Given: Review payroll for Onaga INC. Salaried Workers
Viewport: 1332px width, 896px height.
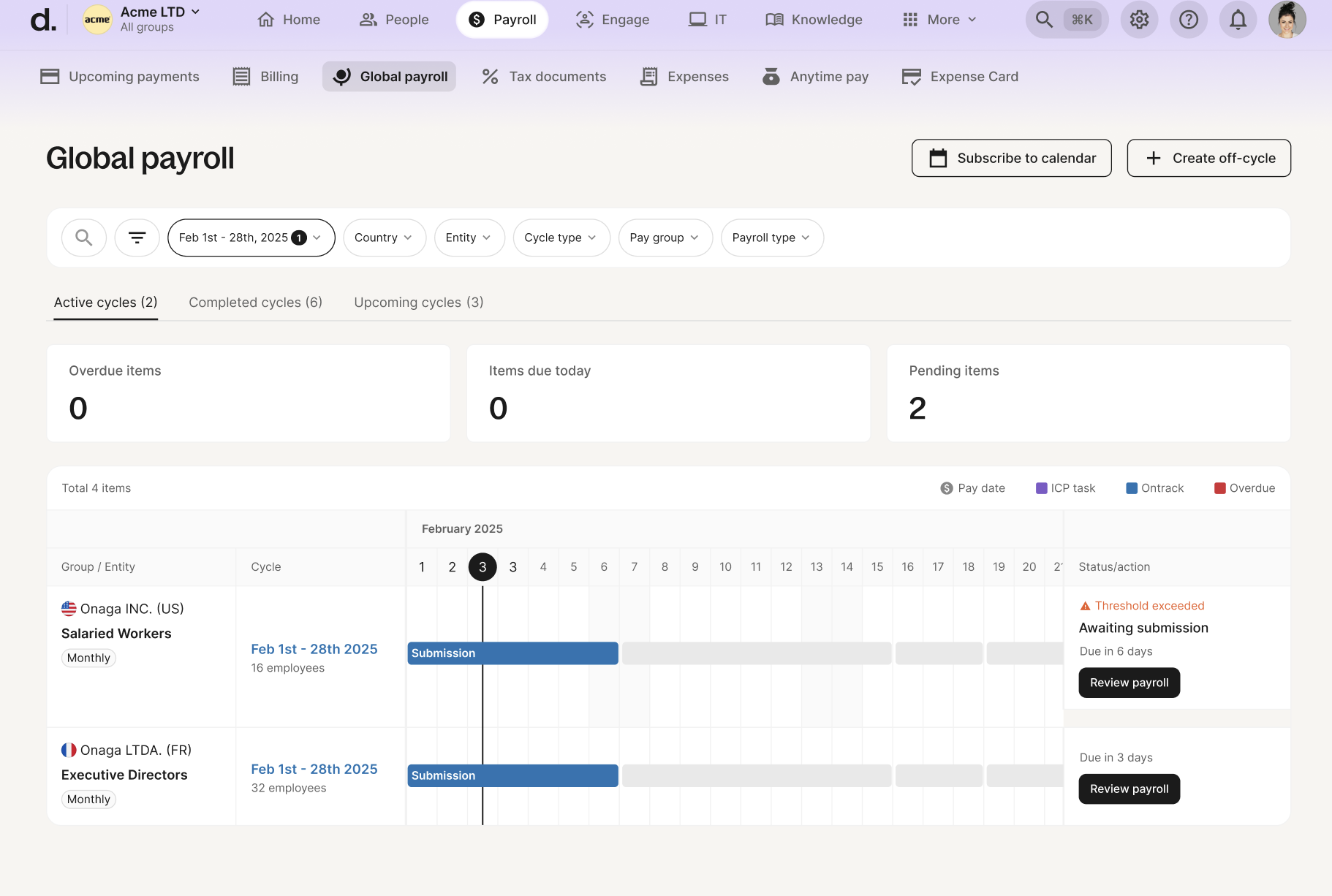Looking at the screenshot, I should tap(1129, 683).
